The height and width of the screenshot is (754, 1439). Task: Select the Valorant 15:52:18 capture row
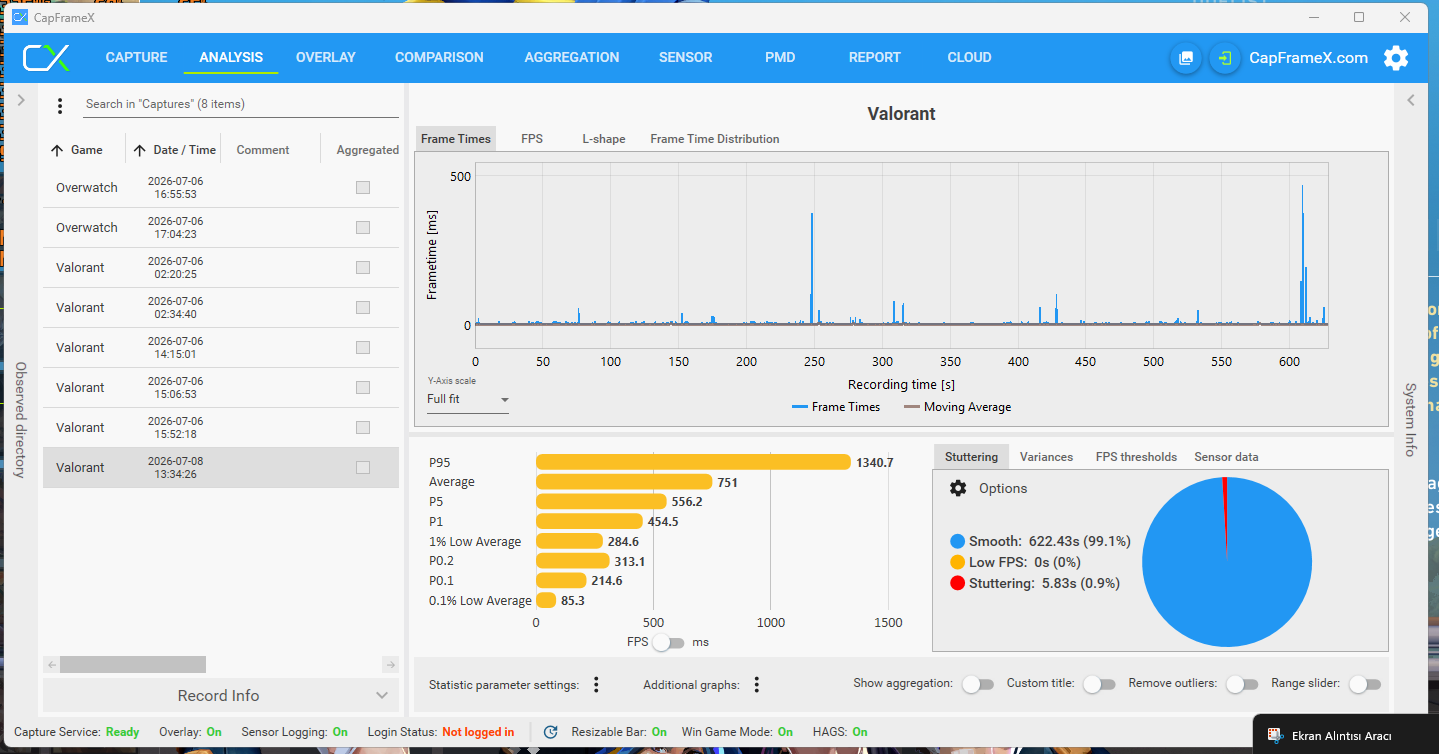[x=221, y=428]
